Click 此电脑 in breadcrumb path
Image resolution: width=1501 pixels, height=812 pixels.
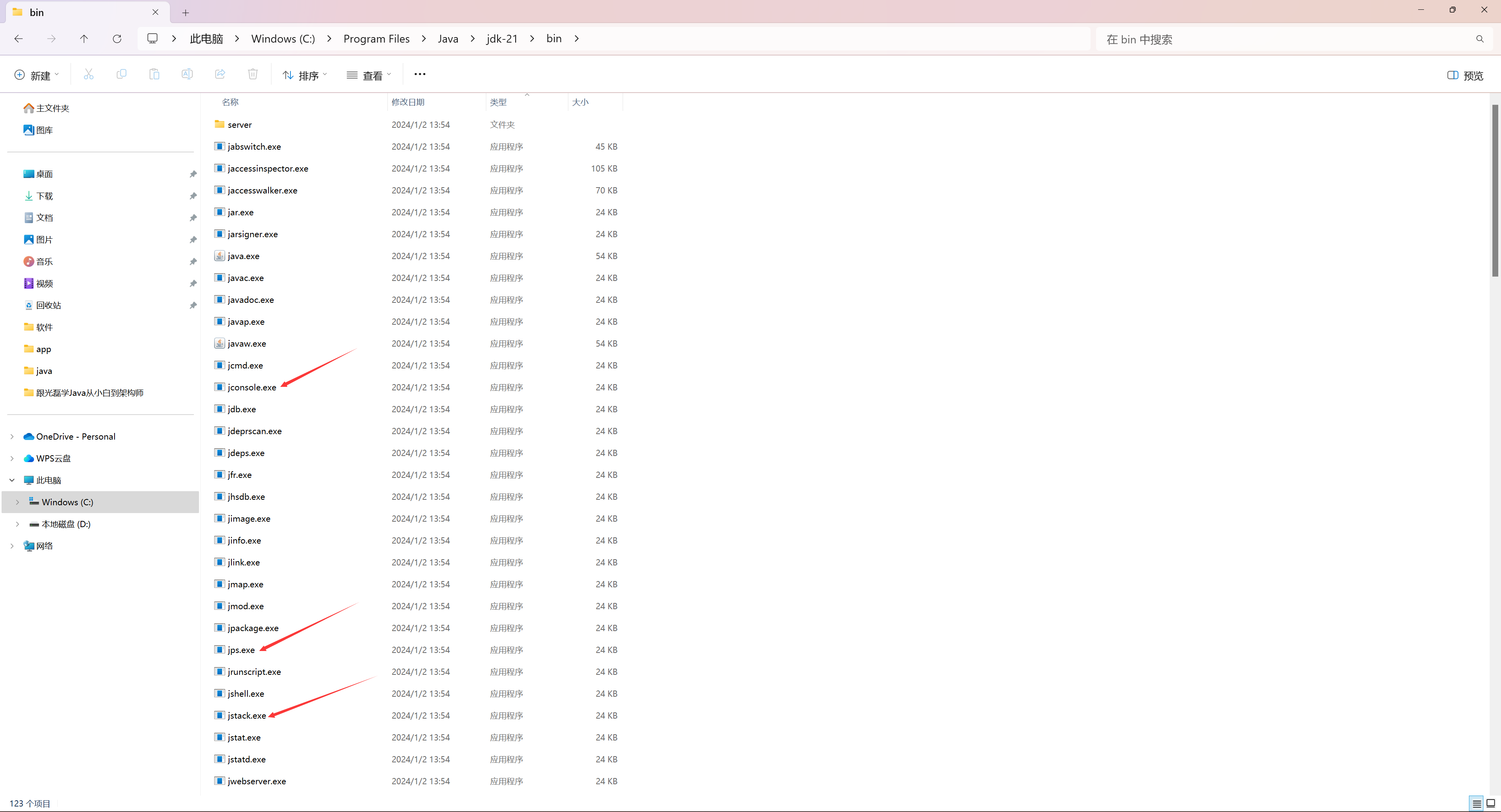coord(206,38)
